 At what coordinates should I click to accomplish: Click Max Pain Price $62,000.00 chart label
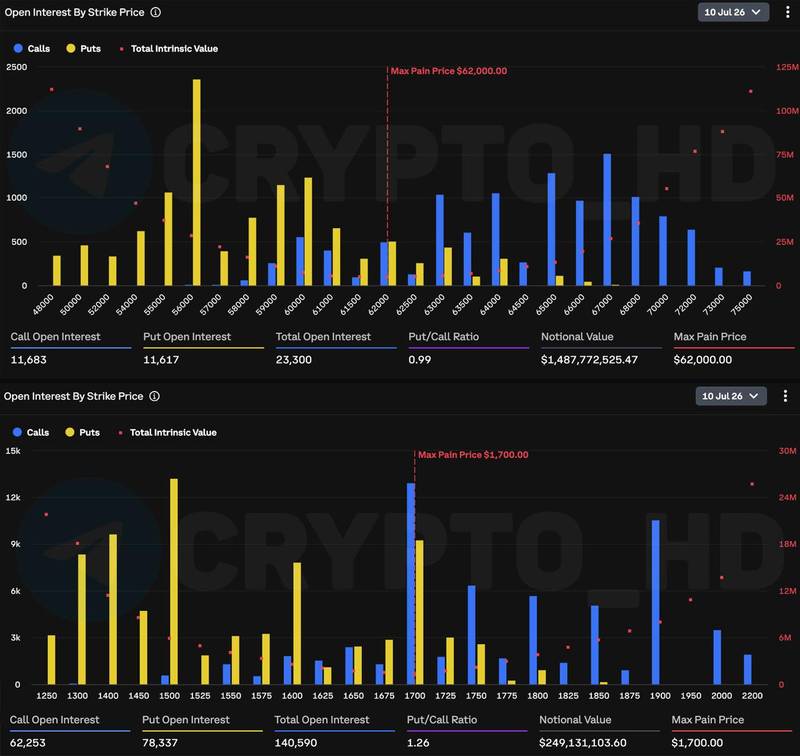tap(449, 71)
